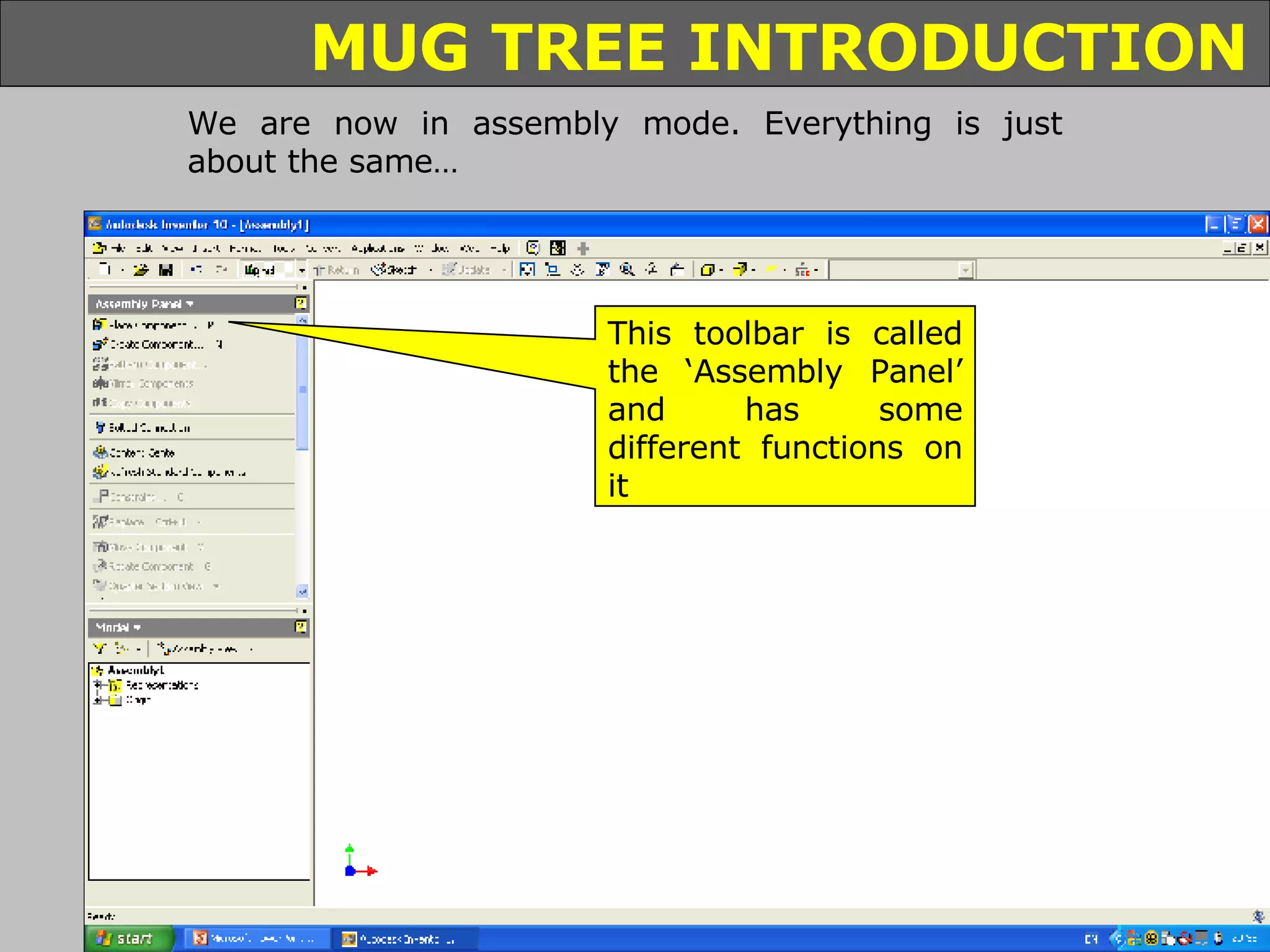Expand the Origin folder tree node

97,700
